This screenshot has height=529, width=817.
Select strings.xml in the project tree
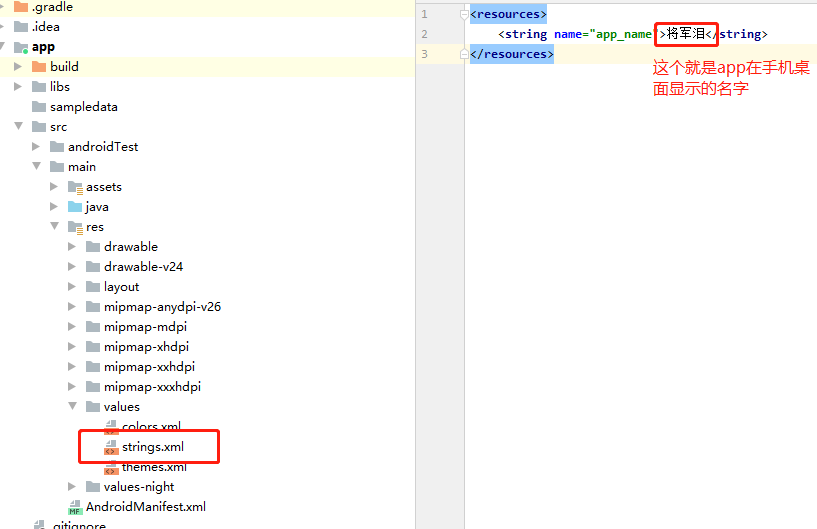[x=153, y=447]
